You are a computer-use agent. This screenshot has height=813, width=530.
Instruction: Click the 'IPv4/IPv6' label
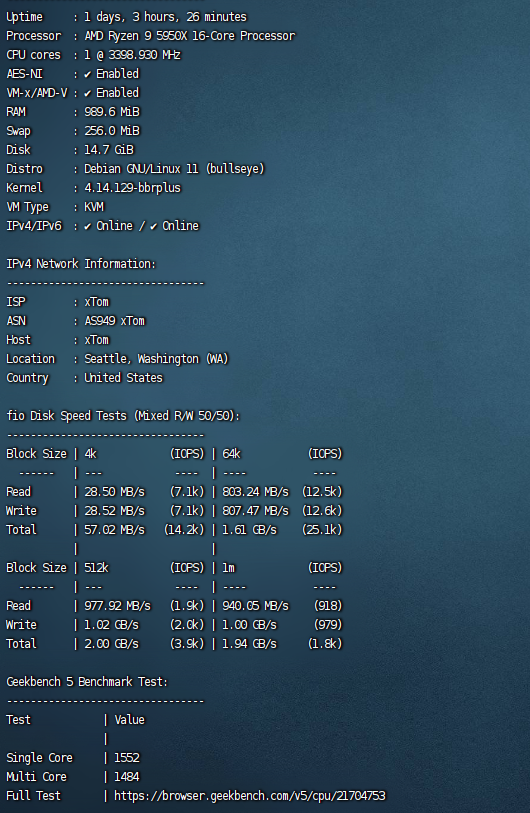pos(34,226)
